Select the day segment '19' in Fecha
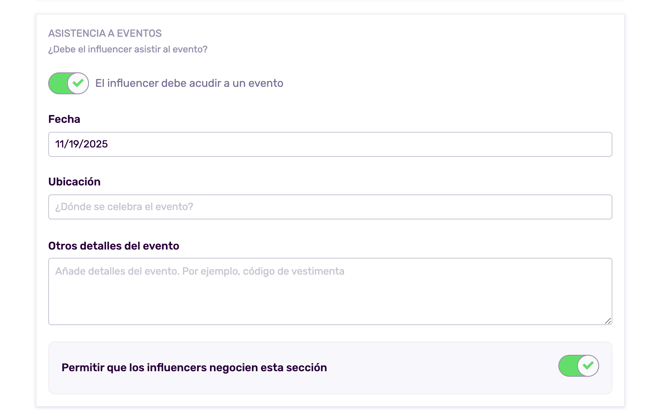Image resolution: width=670 pixels, height=417 pixels. click(73, 144)
